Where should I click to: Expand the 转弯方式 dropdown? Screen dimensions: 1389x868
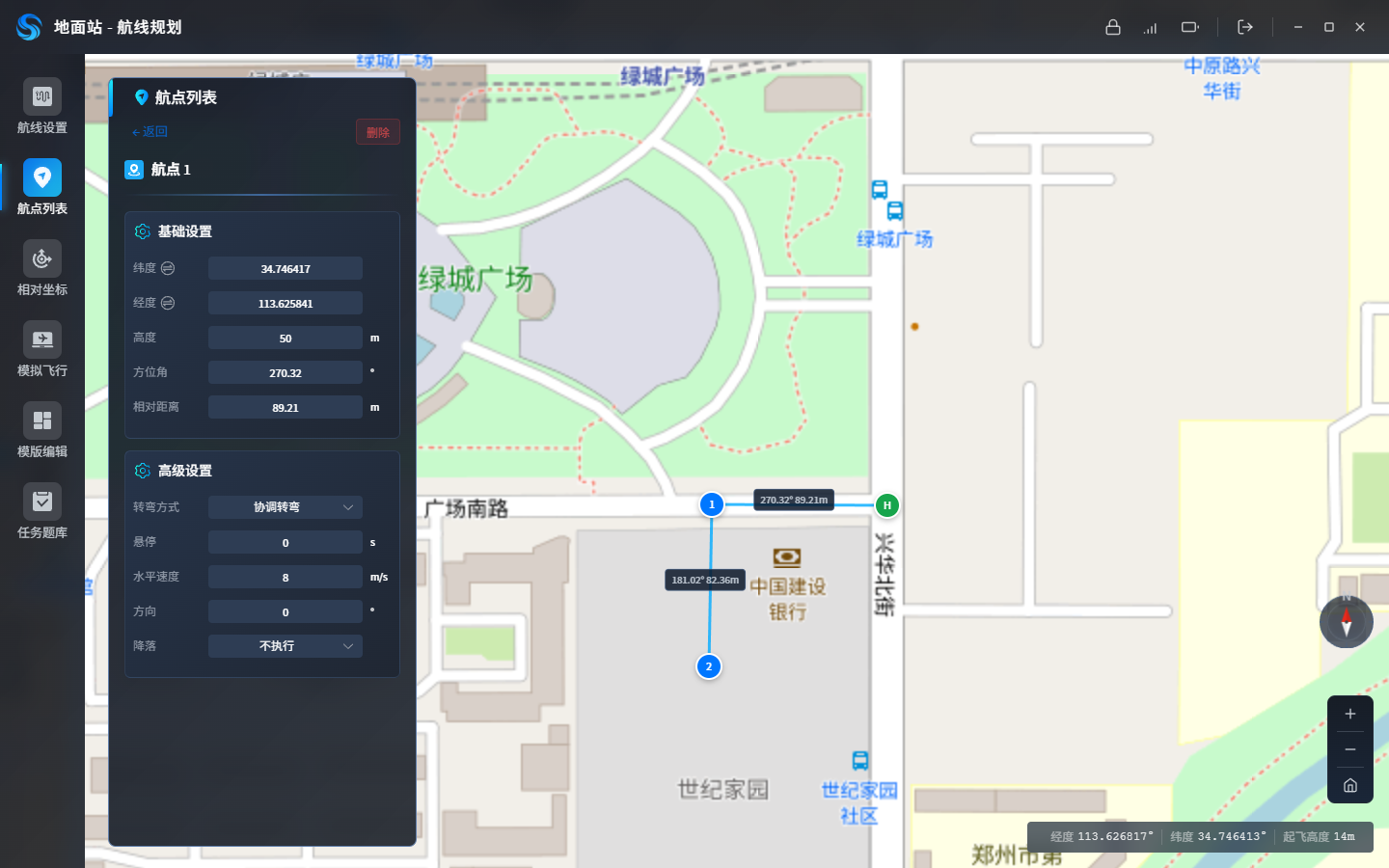(286, 507)
